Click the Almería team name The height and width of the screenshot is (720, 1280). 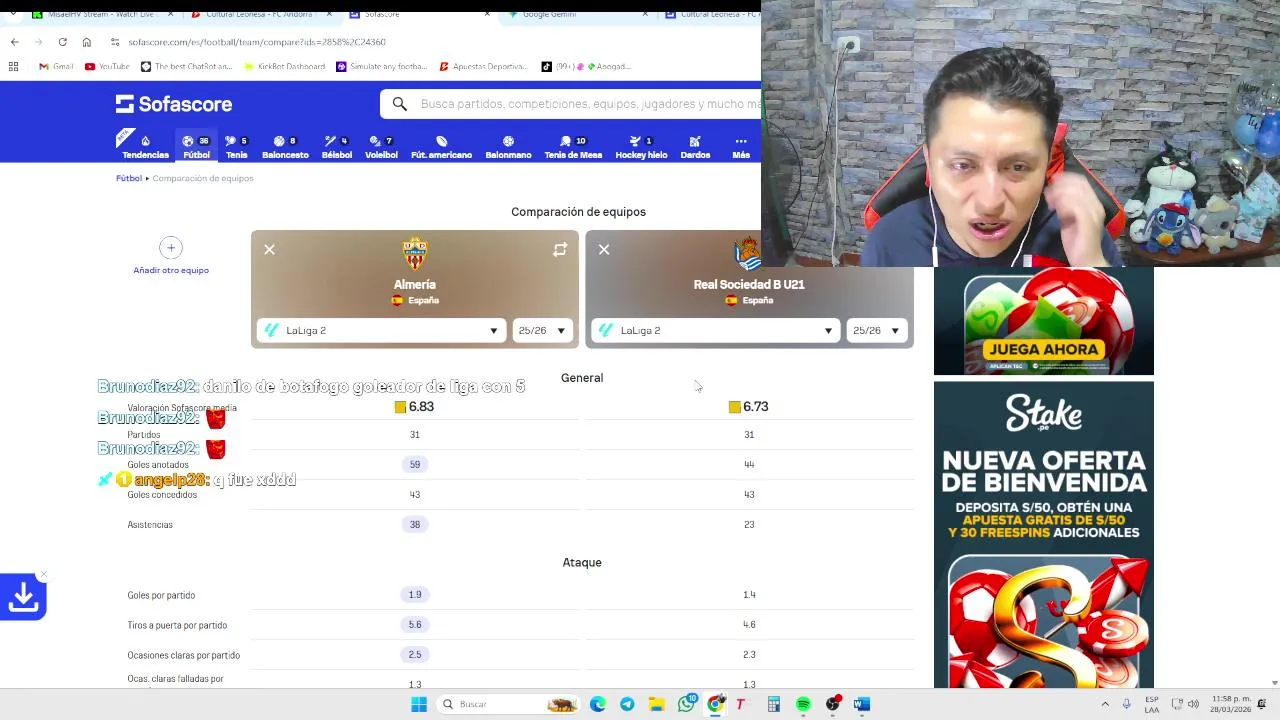[415, 284]
